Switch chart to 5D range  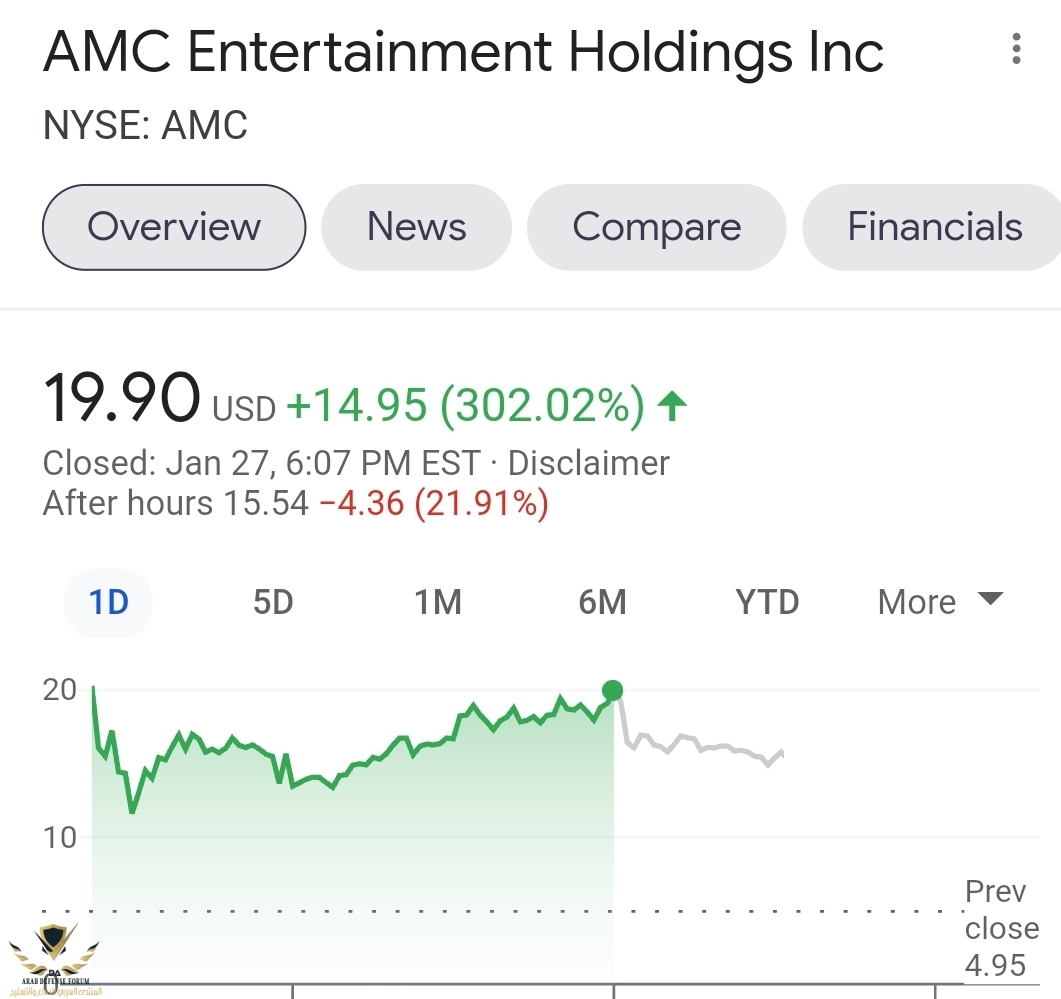pyautogui.click(x=273, y=602)
